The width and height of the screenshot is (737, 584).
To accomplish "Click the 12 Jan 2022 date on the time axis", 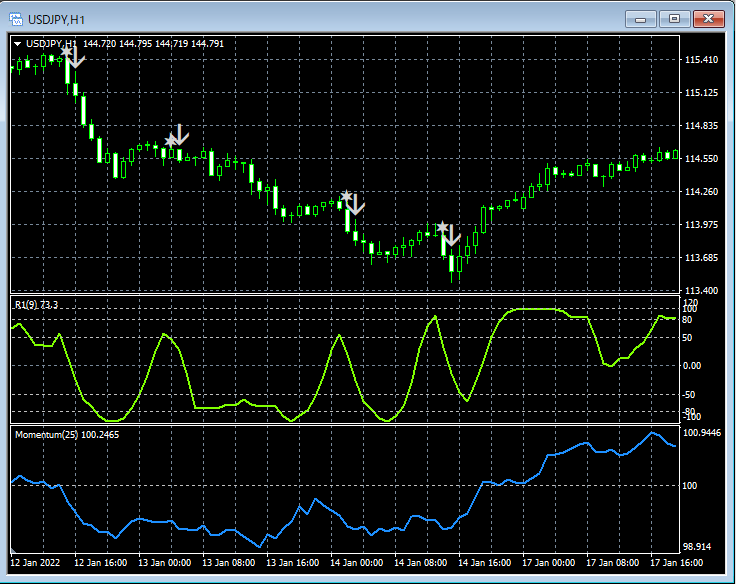I will tap(37, 563).
